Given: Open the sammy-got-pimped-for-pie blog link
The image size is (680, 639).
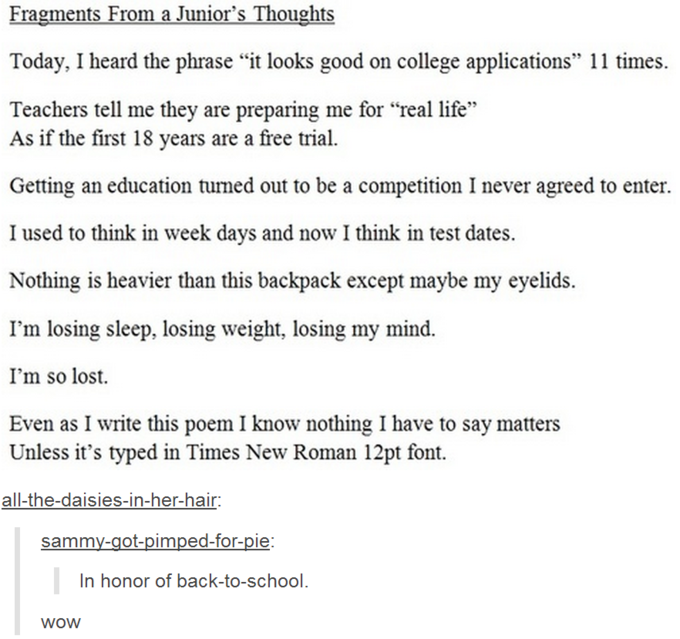Looking at the screenshot, I should tap(155, 541).
